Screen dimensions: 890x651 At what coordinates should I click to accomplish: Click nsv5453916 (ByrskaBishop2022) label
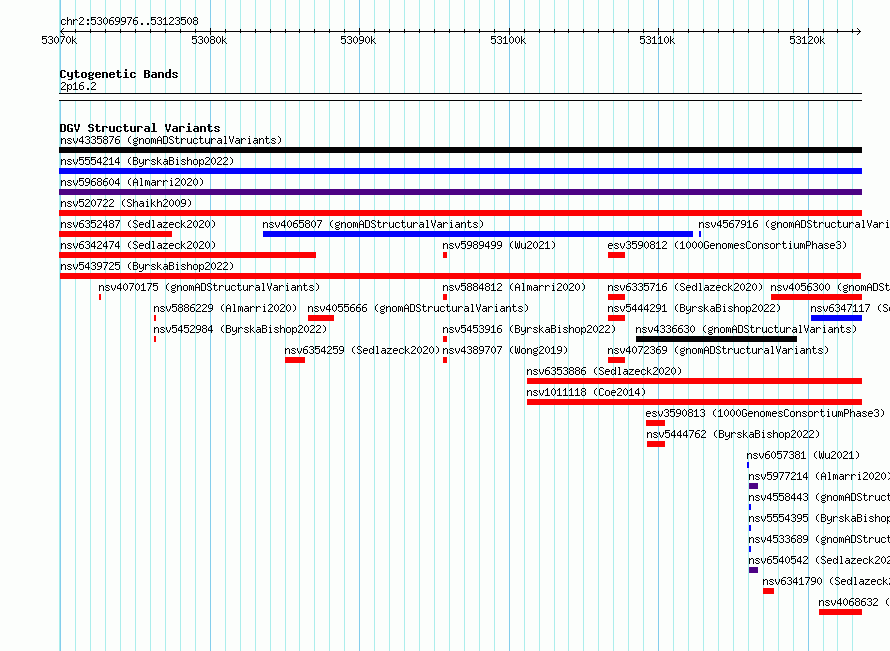click(x=529, y=329)
